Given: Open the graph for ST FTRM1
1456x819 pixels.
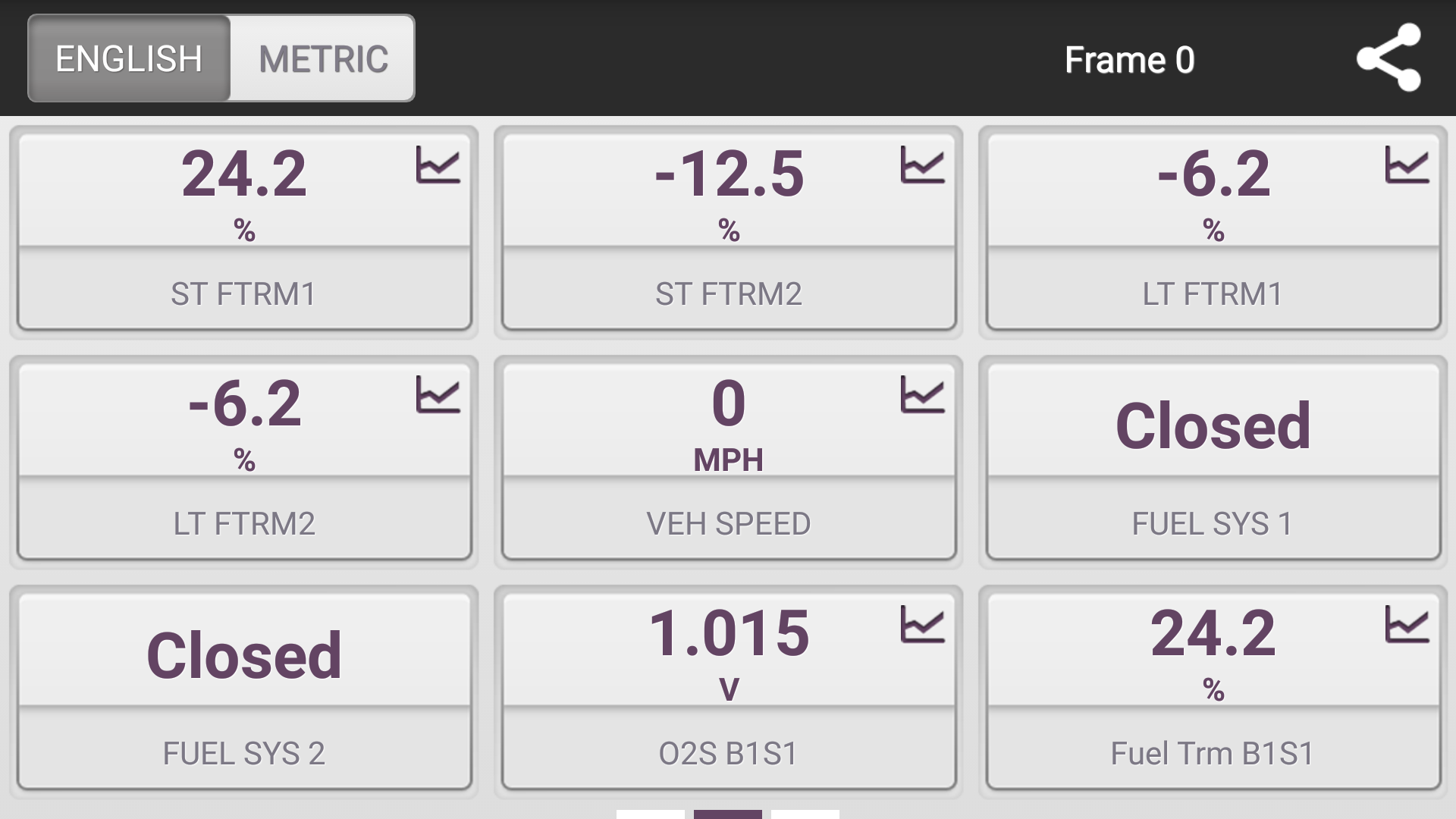Looking at the screenshot, I should point(438,165).
